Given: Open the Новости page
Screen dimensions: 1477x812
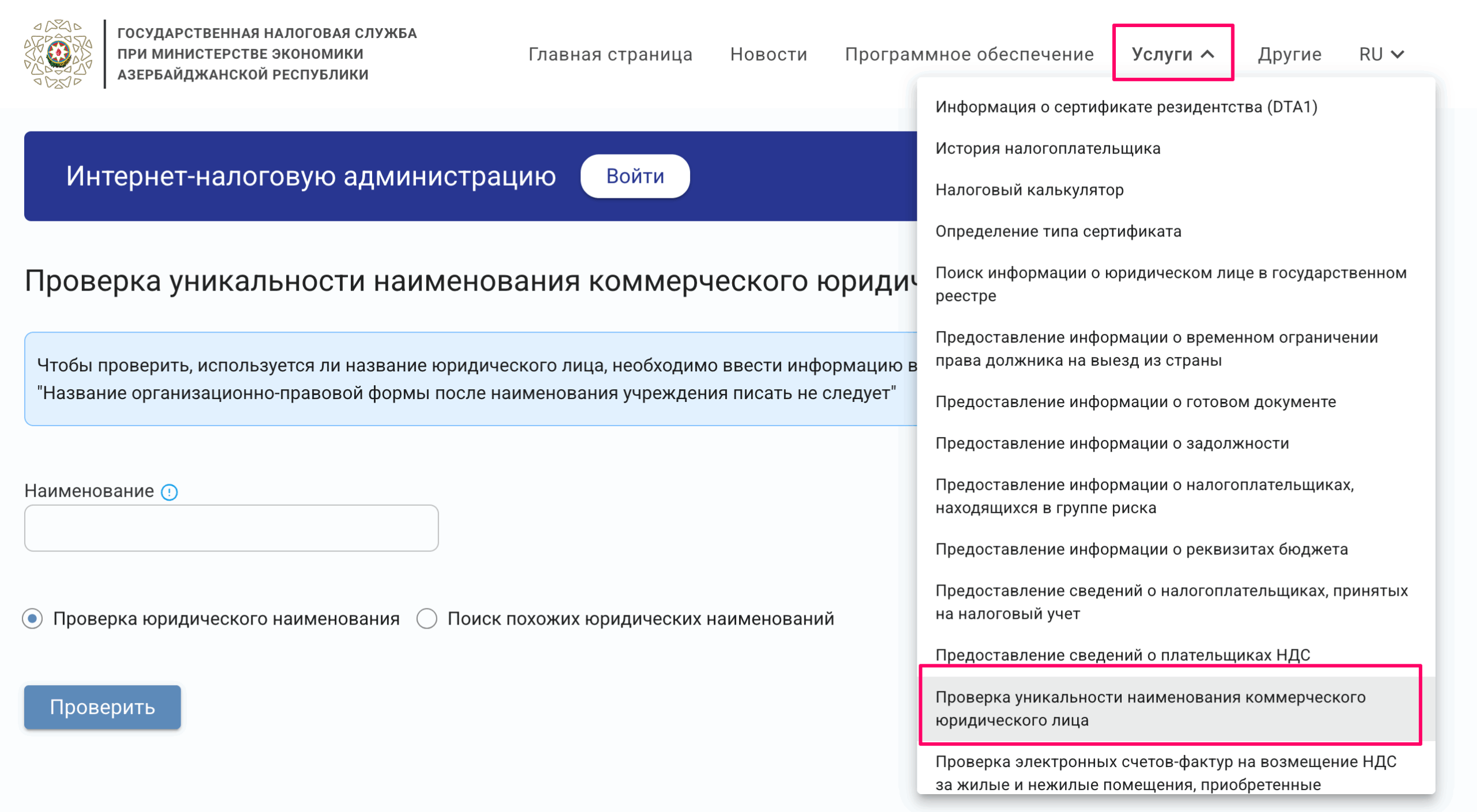Looking at the screenshot, I should pyautogui.click(x=768, y=54).
